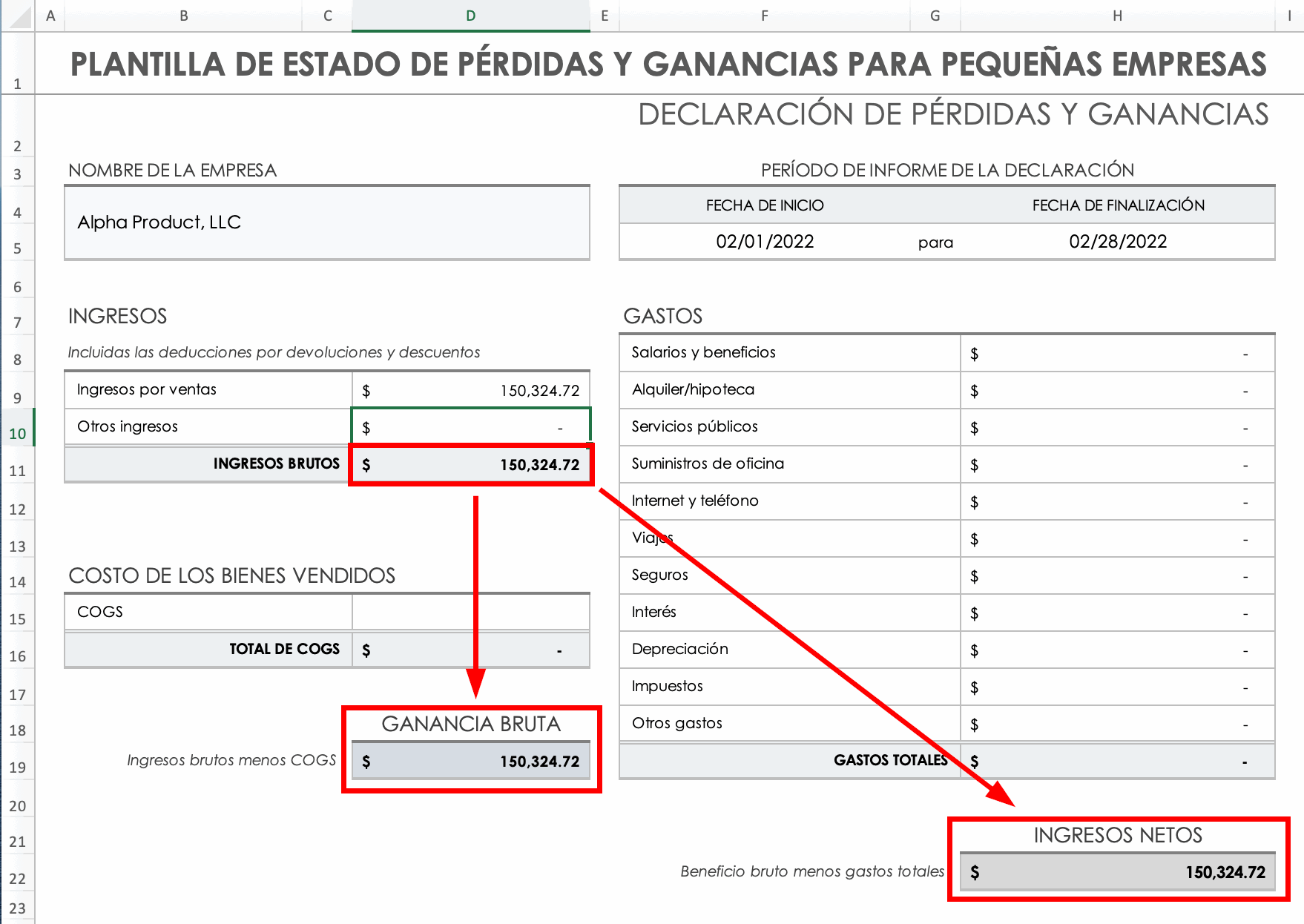Click Depreciación amount cell

[x=1118, y=650]
